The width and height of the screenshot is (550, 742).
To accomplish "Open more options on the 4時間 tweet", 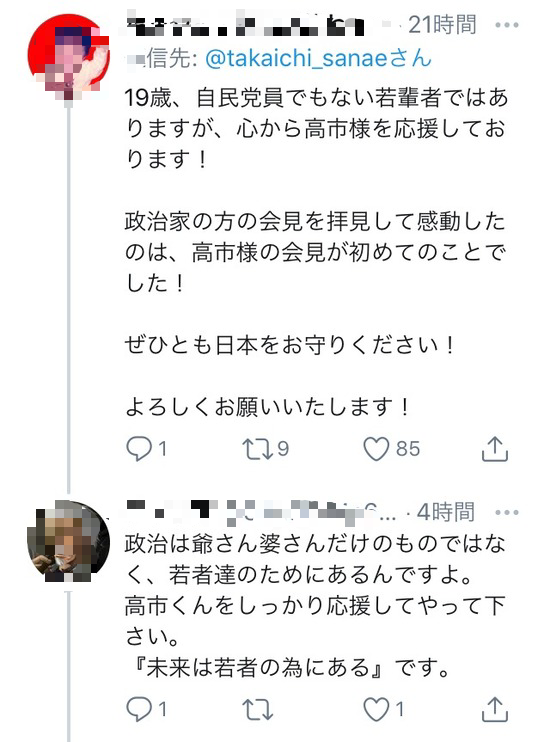I will [507, 512].
